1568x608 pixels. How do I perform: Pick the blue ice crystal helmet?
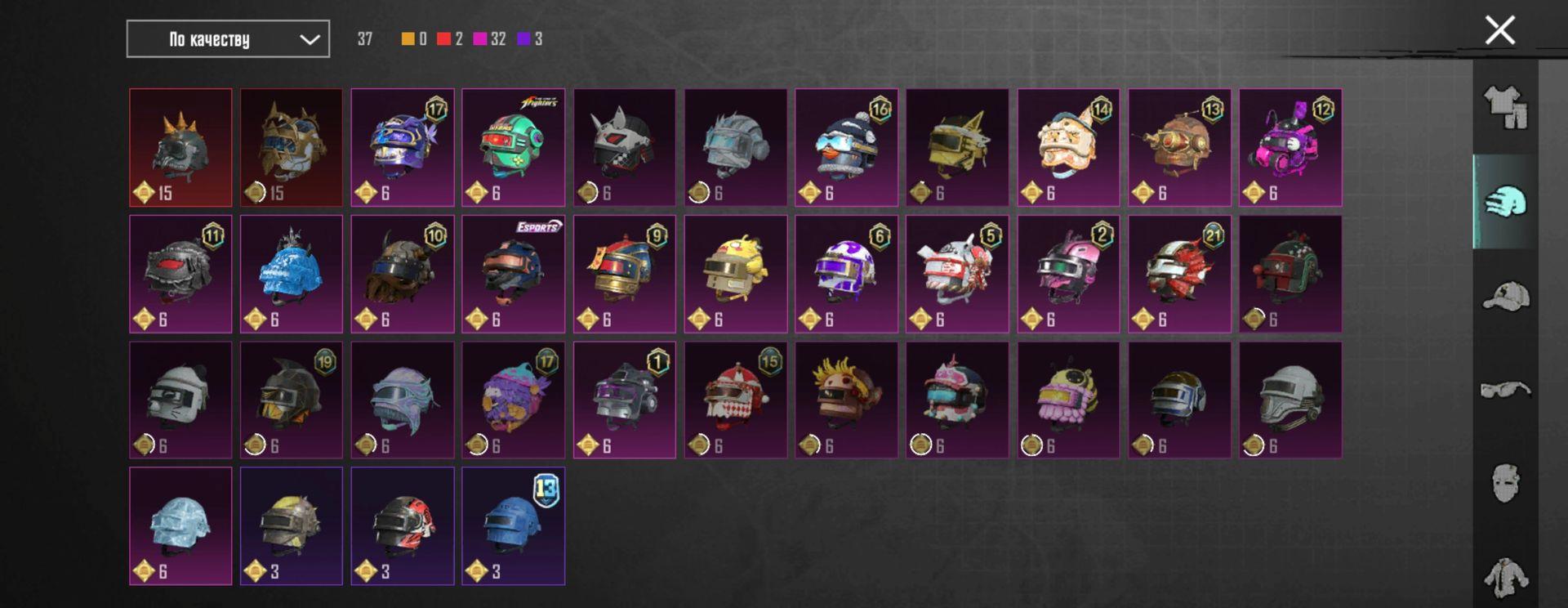(x=292, y=274)
